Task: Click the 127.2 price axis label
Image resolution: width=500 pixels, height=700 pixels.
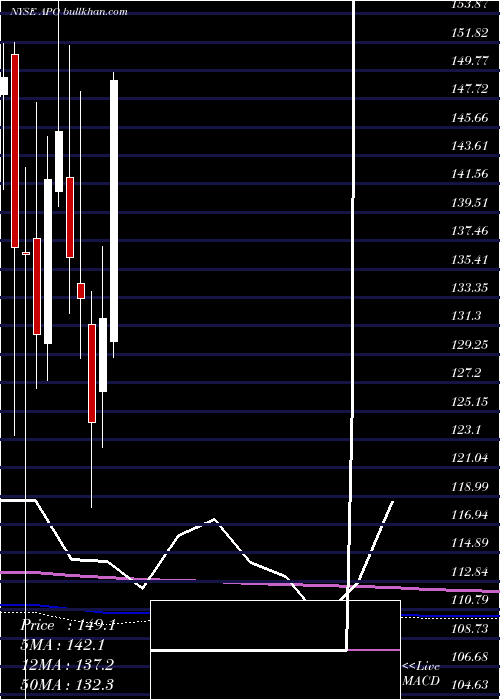Action: tap(467, 373)
